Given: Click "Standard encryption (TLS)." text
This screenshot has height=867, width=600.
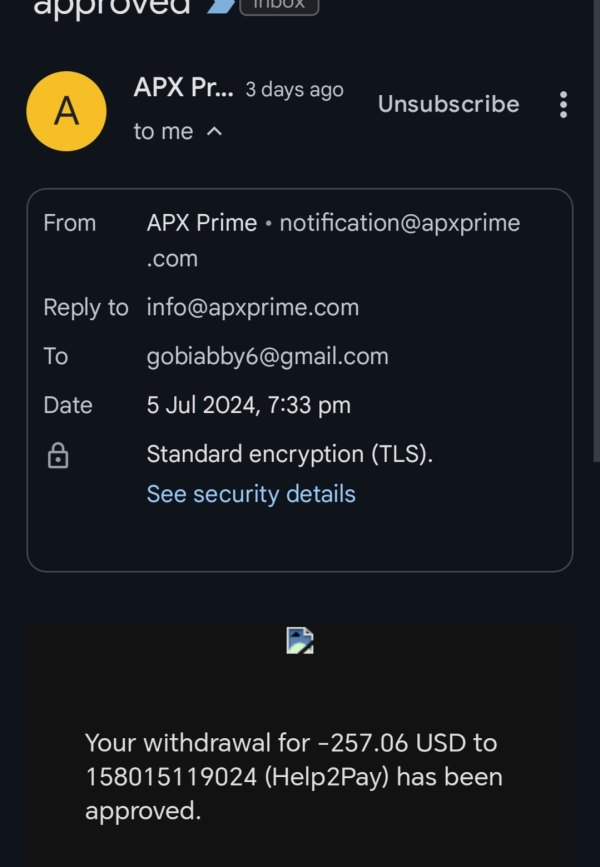Looking at the screenshot, I should tap(290, 454).
